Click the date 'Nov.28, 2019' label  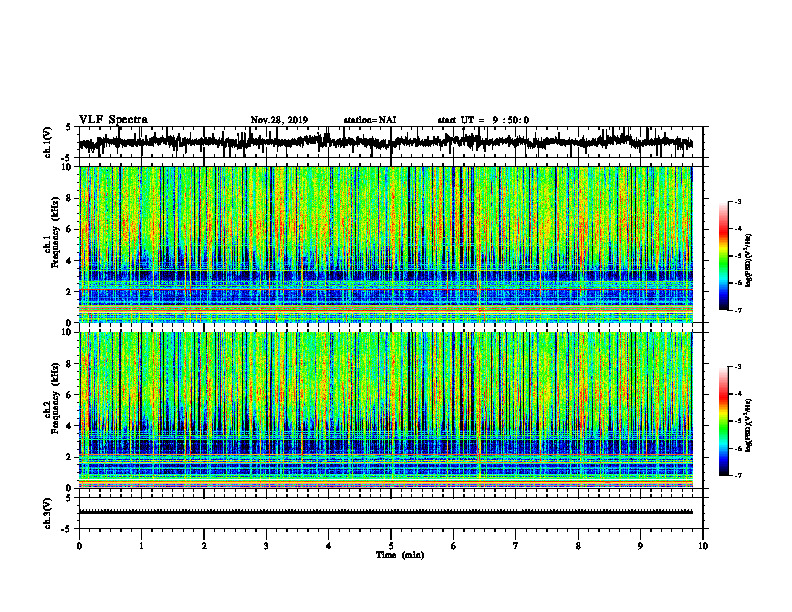[279, 120]
